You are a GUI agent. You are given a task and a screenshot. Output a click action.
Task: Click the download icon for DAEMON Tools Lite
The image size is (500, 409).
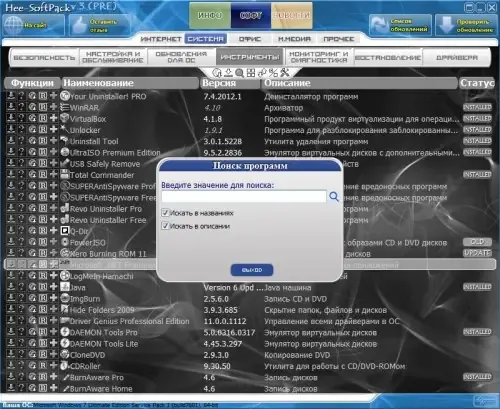pyautogui.click(x=11, y=343)
